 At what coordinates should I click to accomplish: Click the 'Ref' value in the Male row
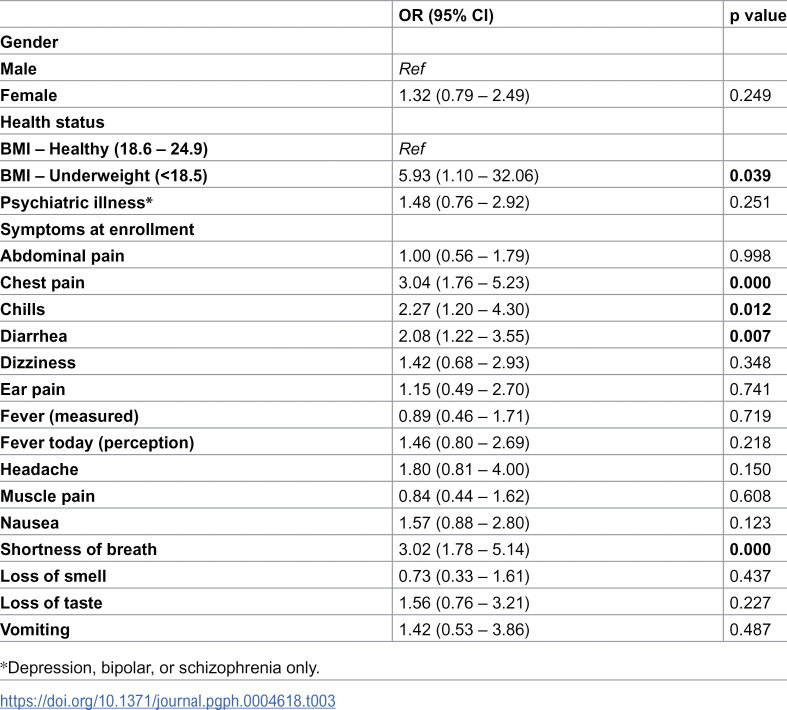pyautogui.click(x=412, y=69)
